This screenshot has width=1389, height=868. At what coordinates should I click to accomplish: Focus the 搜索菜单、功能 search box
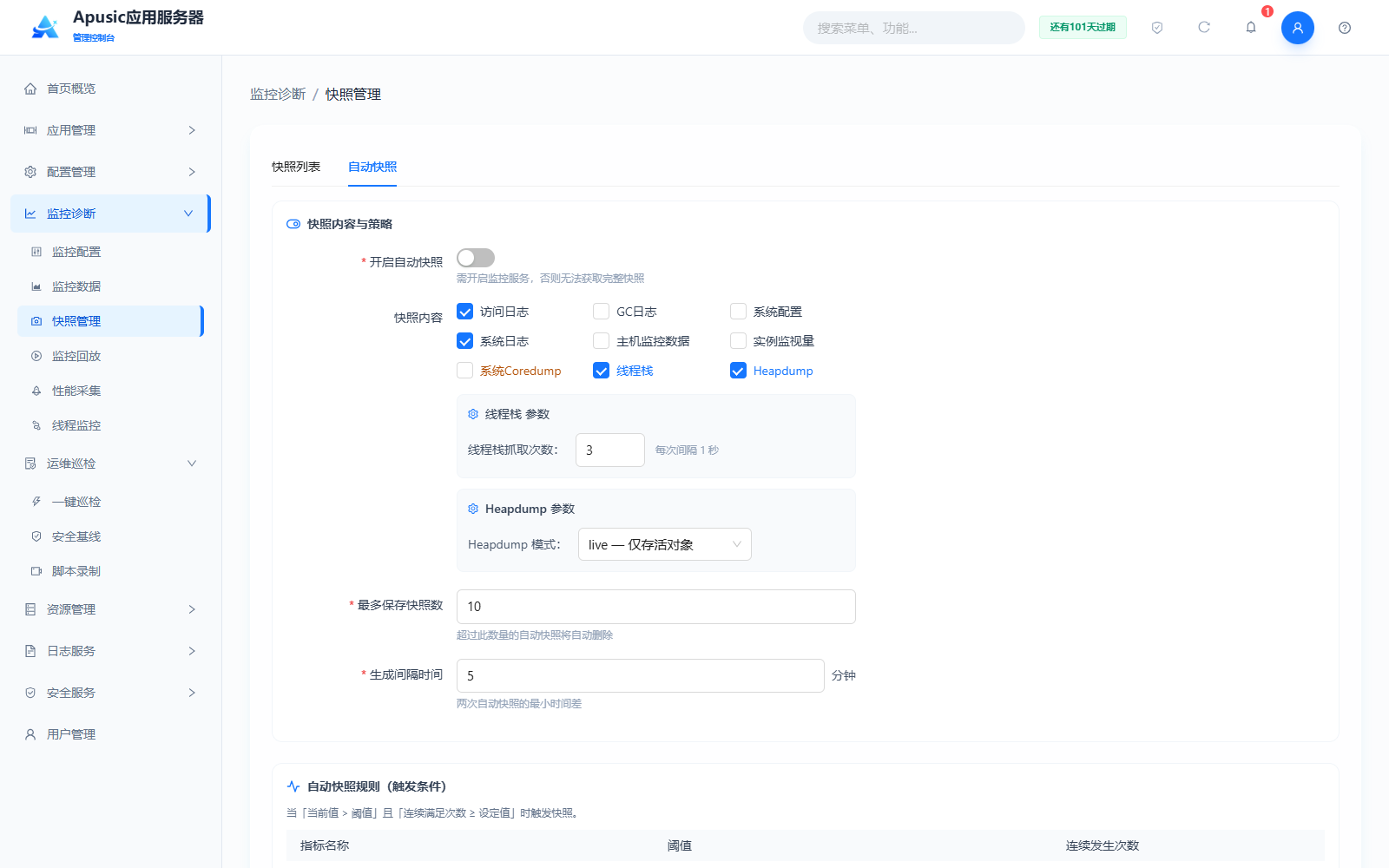coord(914,28)
